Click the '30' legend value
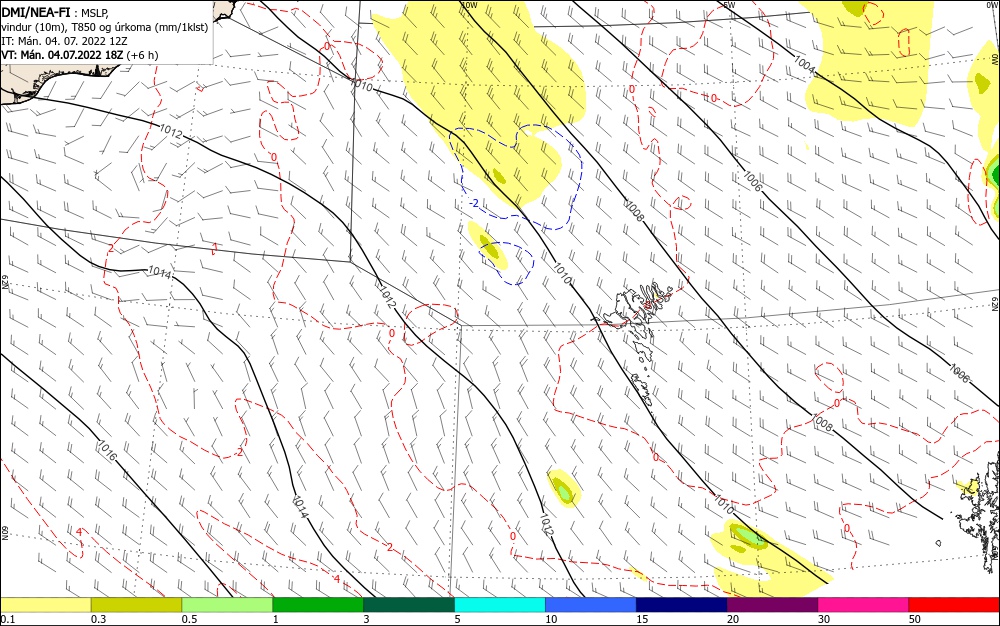 tap(823, 619)
